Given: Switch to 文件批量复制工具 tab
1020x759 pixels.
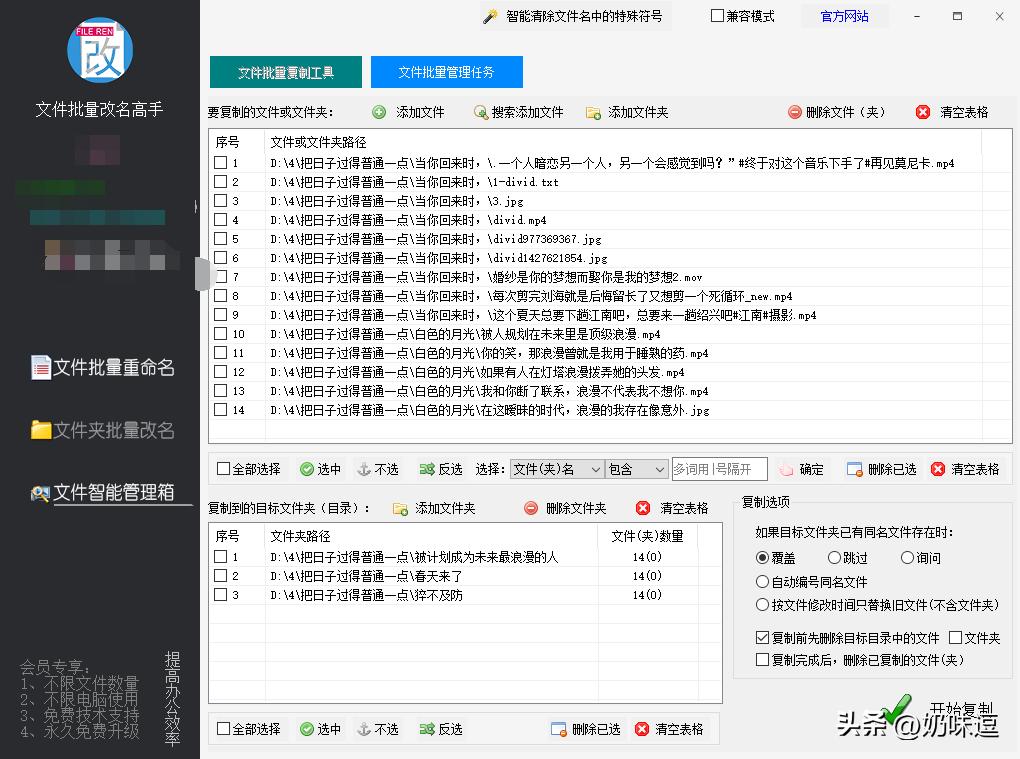Looking at the screenshot, I should tap(285, 72).
